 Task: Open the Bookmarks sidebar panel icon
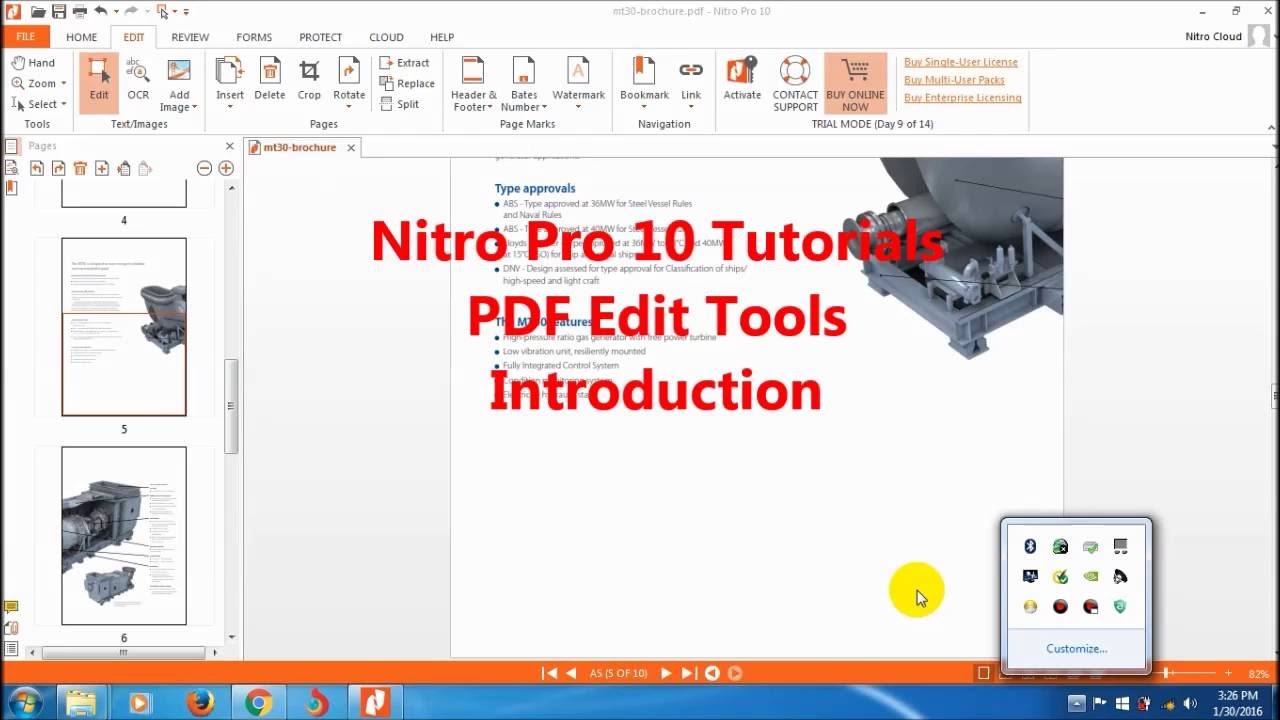11,188
